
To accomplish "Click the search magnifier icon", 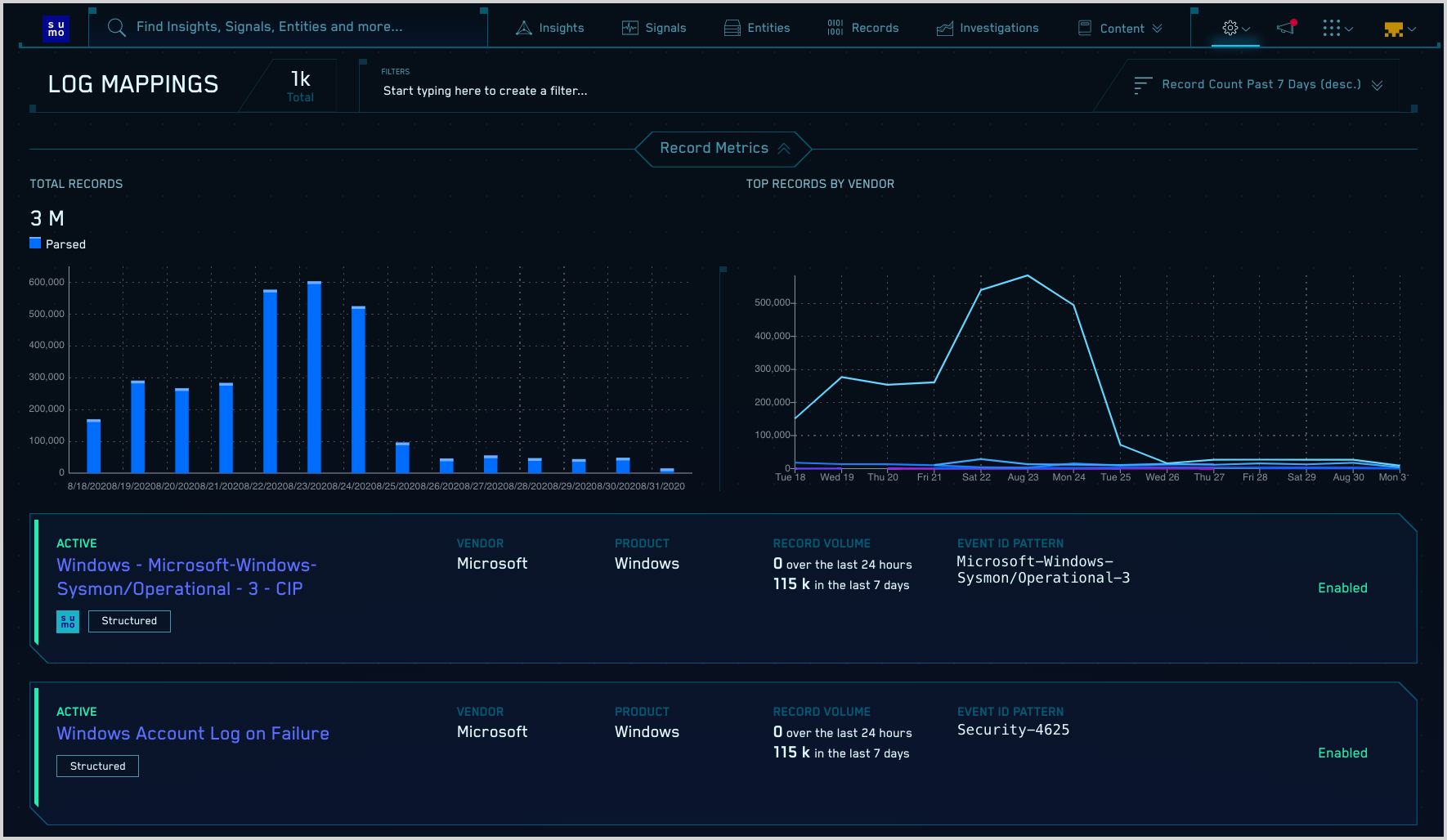I will pyautogui.click(x=117, y=28).
